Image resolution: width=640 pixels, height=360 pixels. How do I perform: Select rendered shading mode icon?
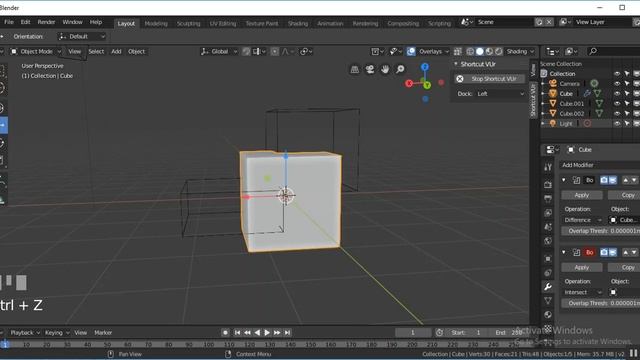498,51
